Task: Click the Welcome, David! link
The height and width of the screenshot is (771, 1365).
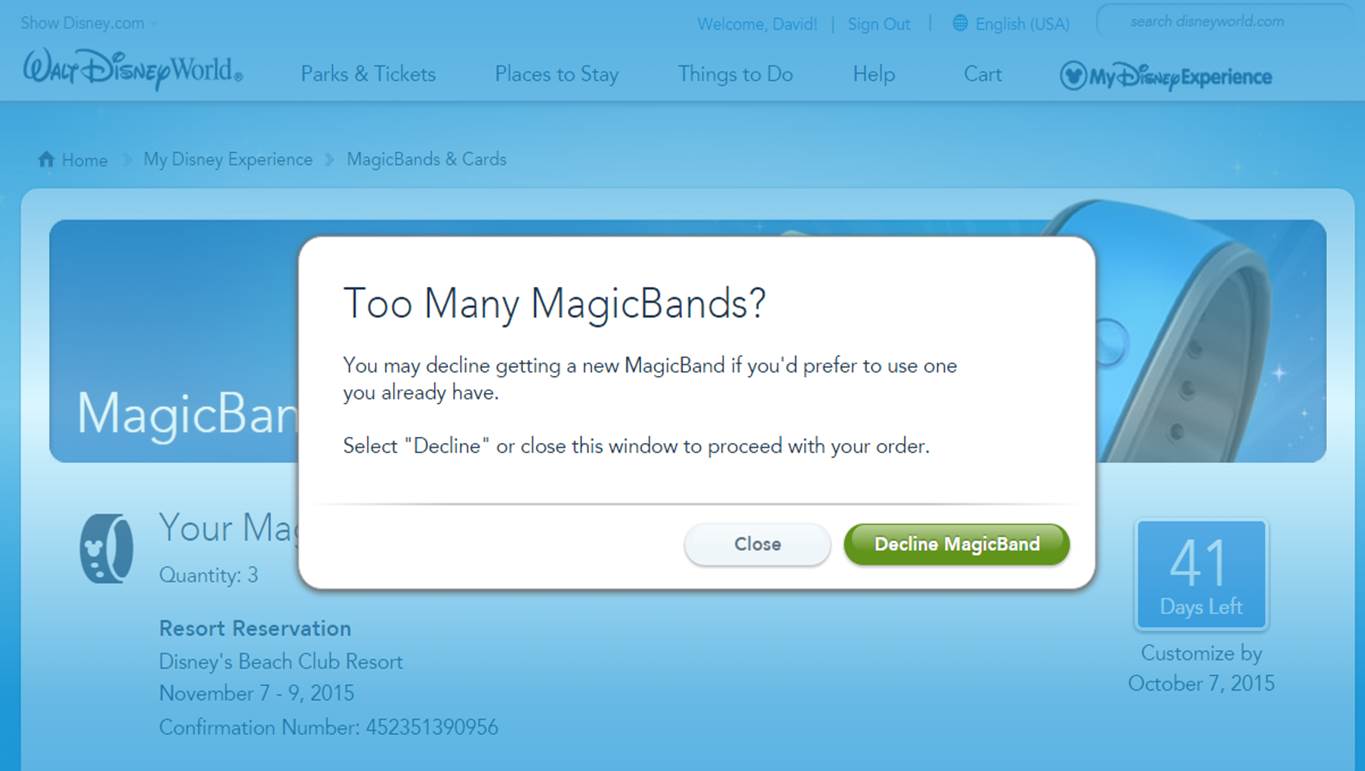Action: [x=757, y=24]
